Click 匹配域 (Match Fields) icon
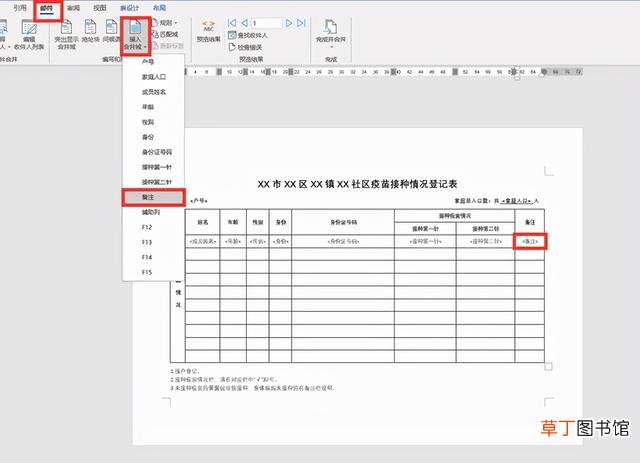 point(165,34)
